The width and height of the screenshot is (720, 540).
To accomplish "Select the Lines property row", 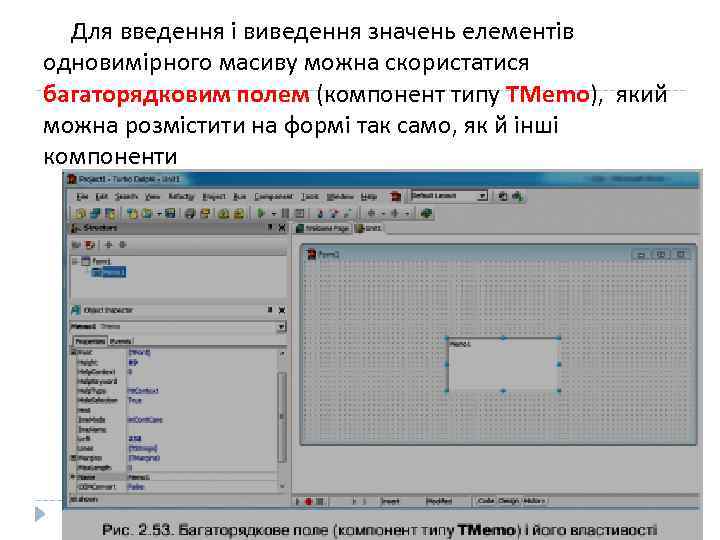I will click(x=175, y=448).
